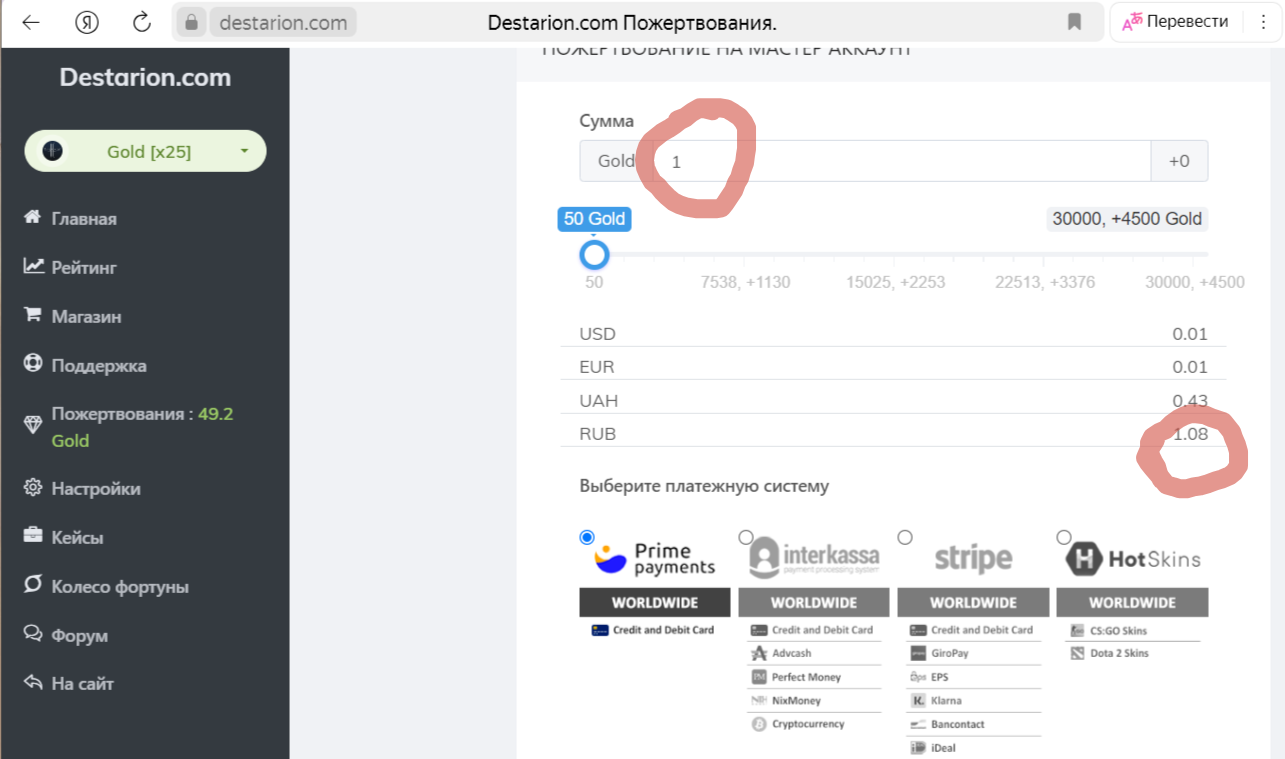Bookmark this page using bookmark icon

pyautogui.click(x=1075, y=22)
